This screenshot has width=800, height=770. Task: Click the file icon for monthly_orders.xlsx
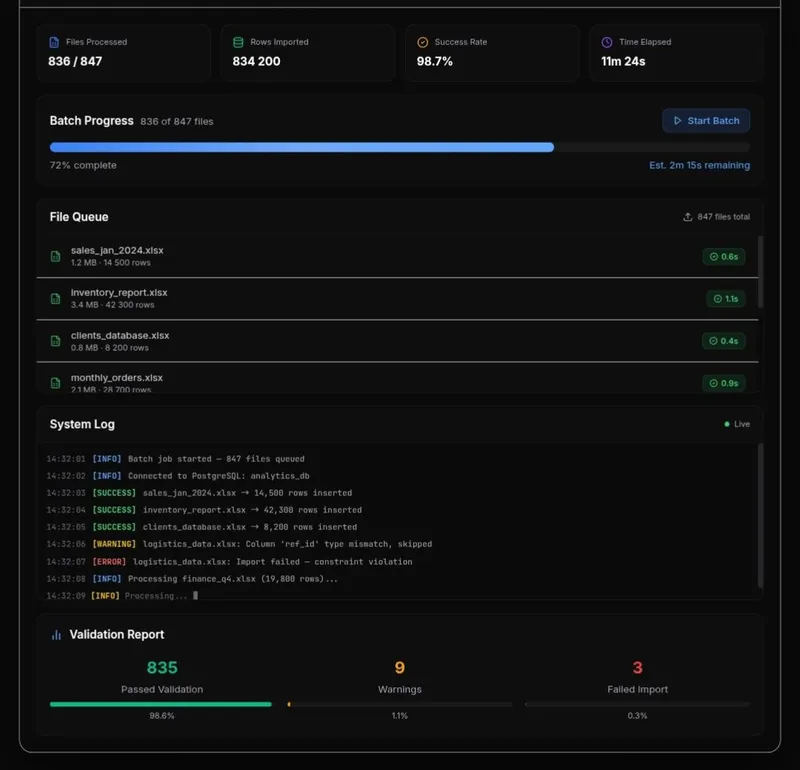pos(56,383)
